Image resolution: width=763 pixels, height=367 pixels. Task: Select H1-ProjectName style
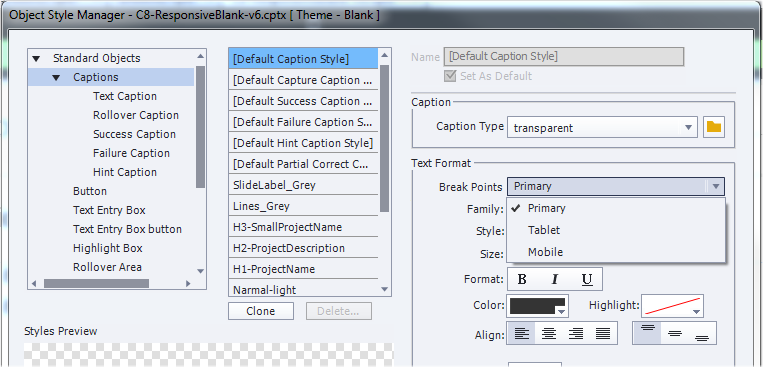point(303,269)
